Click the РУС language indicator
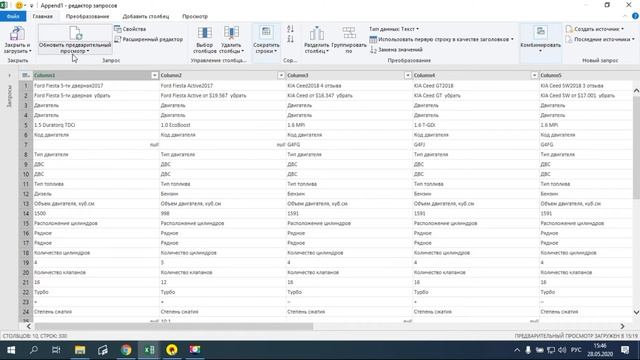640x360 pixels. 576,350
